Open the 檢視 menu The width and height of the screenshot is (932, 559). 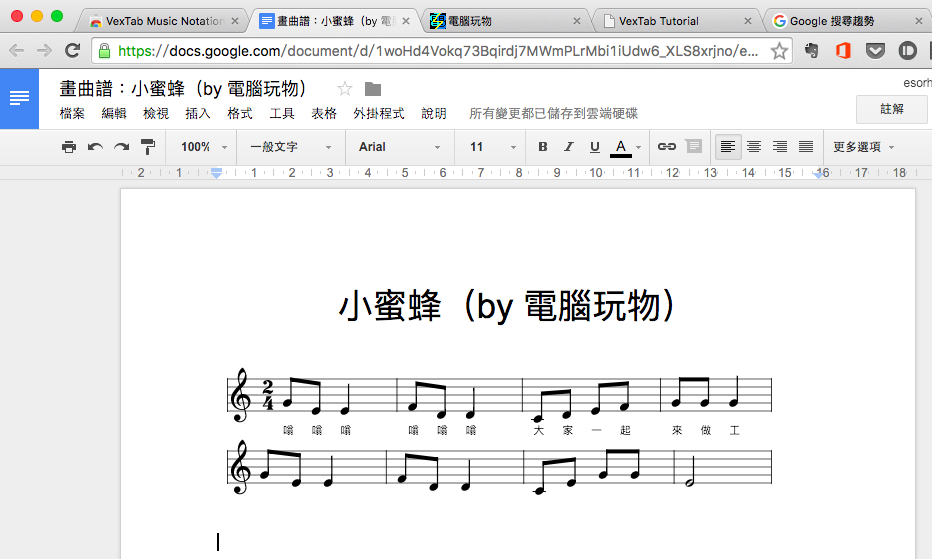156,114
